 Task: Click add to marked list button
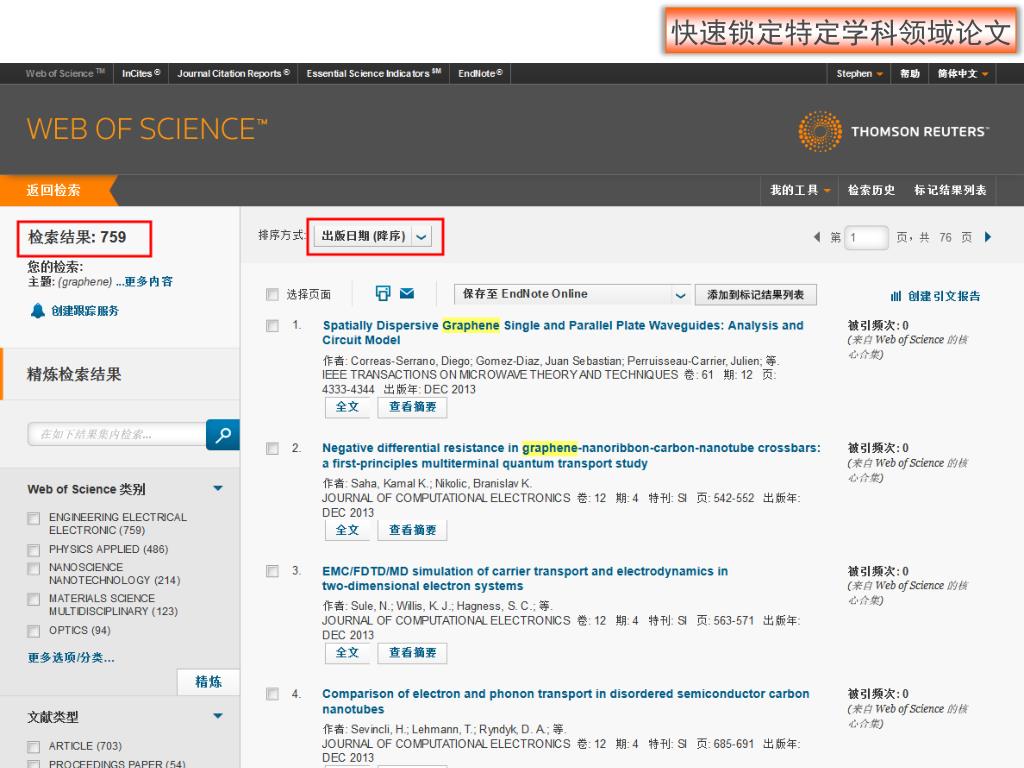(756, 295)
